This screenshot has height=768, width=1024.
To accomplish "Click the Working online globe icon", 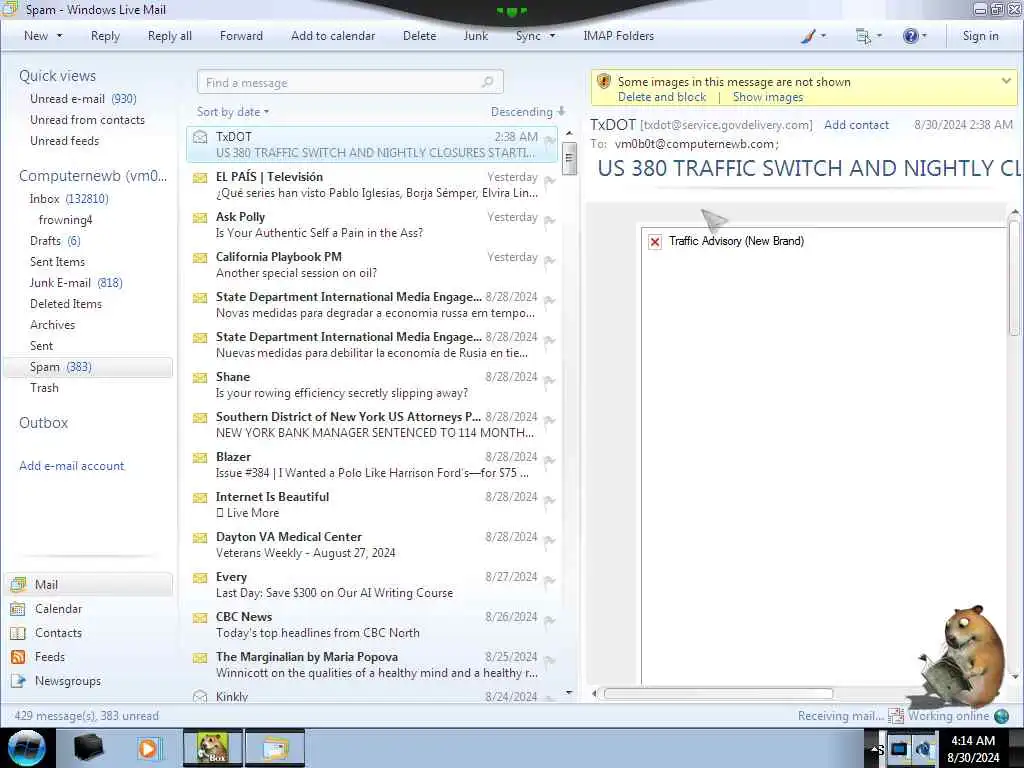I will (x=1001, y=716).
